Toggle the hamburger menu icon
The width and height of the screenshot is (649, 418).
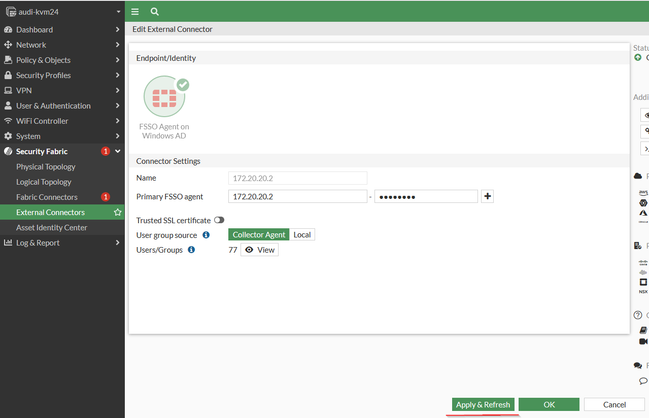135,12
